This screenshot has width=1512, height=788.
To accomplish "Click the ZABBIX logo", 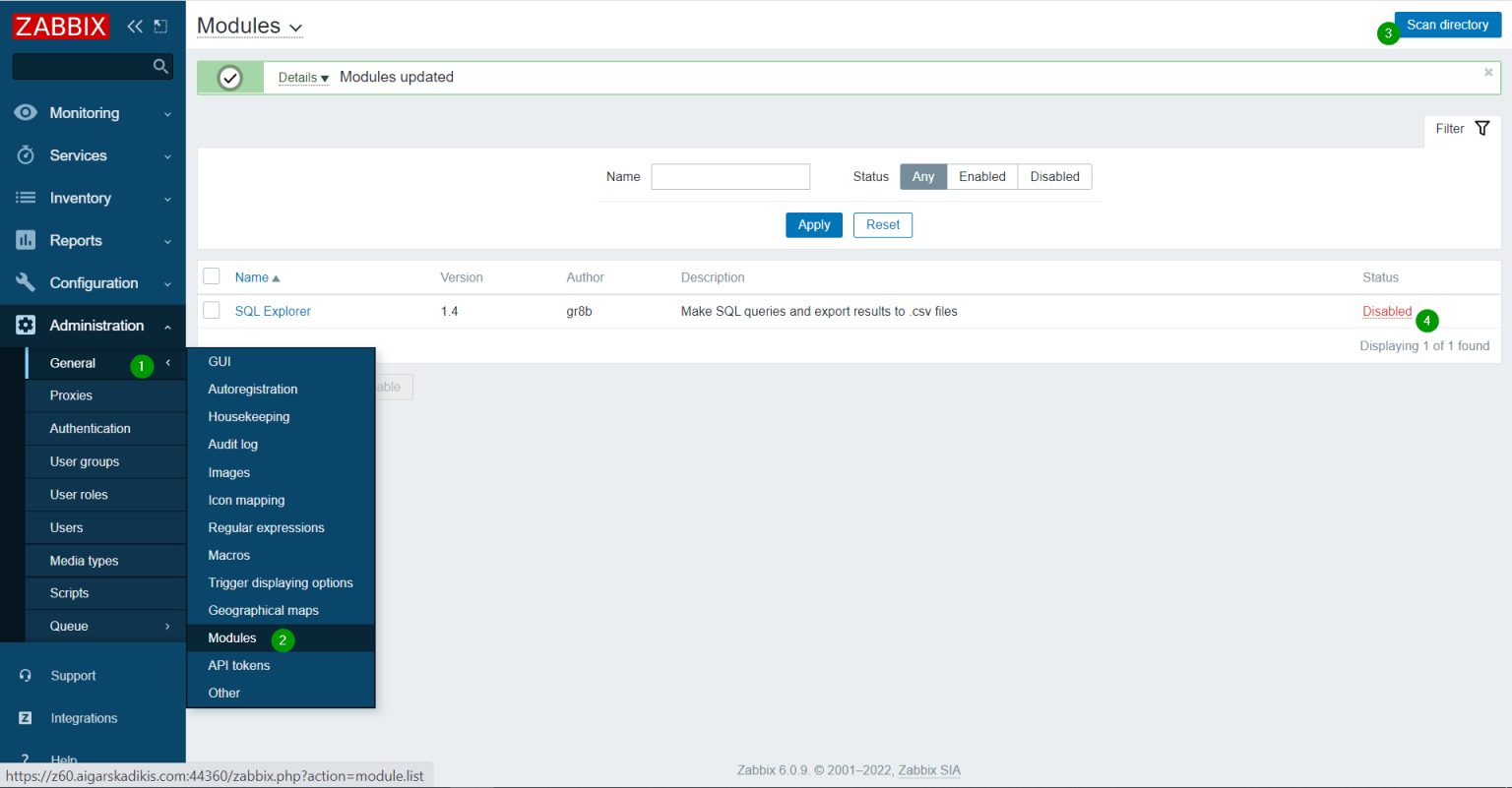I will (60, 26).
